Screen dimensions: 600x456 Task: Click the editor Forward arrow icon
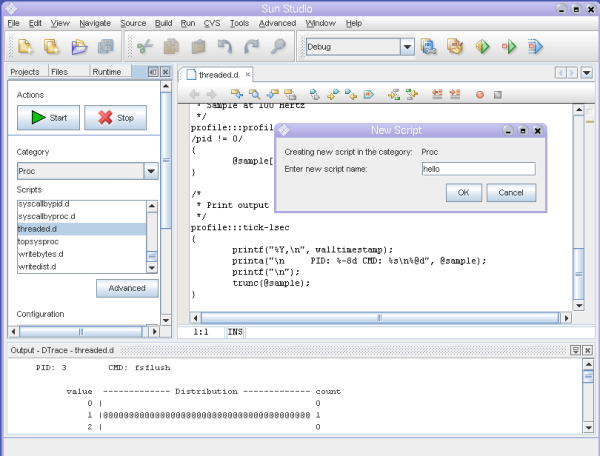click(212, 94)
